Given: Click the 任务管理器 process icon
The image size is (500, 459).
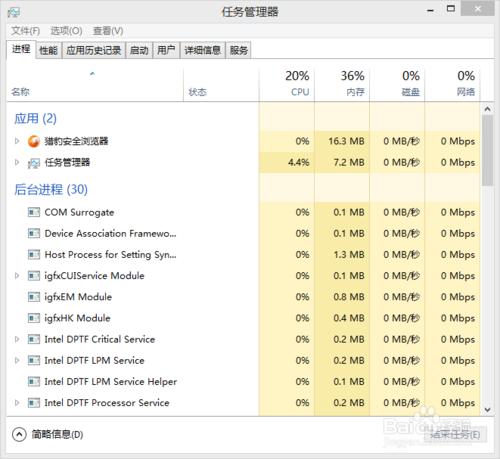Looking at the screenshot, I should [33, 163].
